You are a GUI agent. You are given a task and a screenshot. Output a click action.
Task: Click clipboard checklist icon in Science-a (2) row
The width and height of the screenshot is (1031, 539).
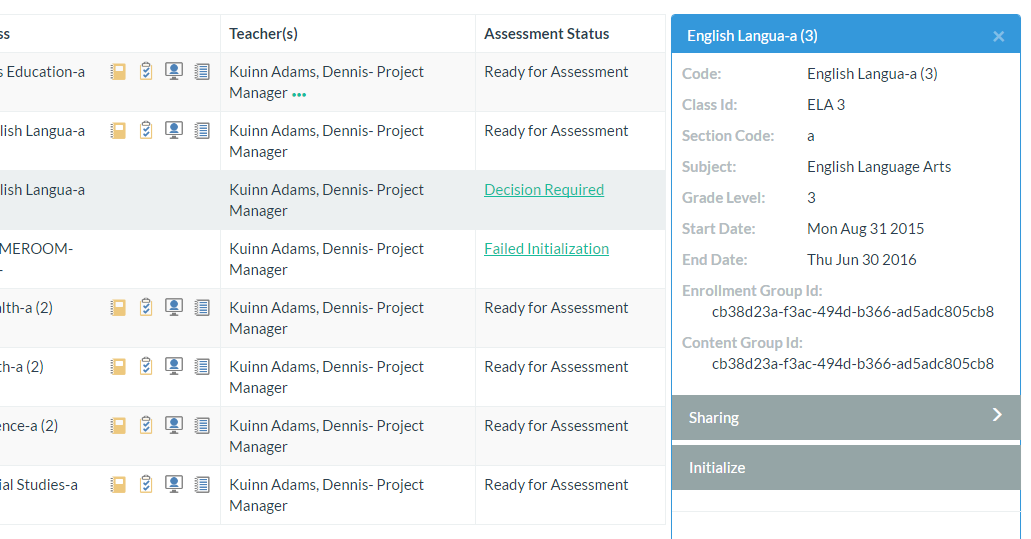click(146, 426)
